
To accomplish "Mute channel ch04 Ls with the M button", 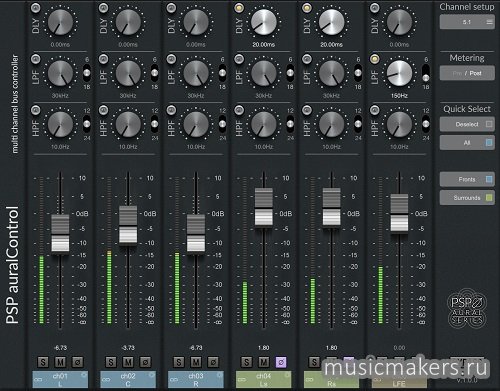I will (x=264, y=362).
